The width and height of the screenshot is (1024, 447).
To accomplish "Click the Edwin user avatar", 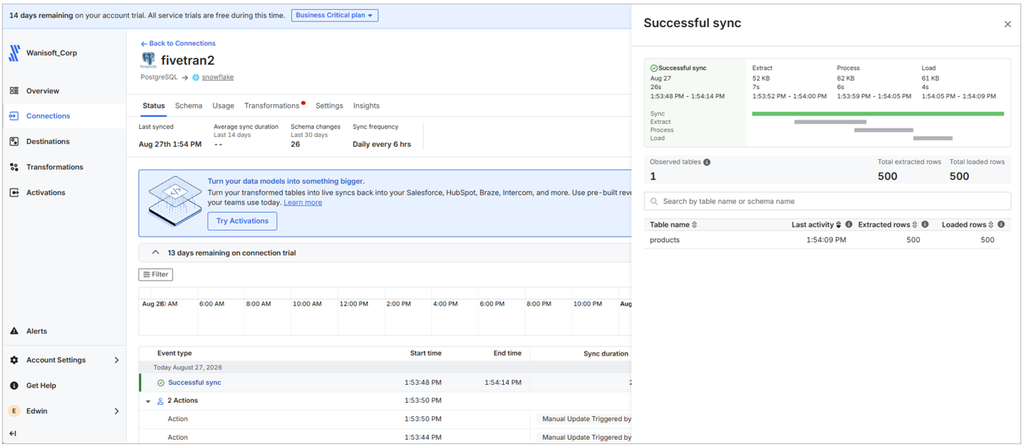I will point(14,411).
